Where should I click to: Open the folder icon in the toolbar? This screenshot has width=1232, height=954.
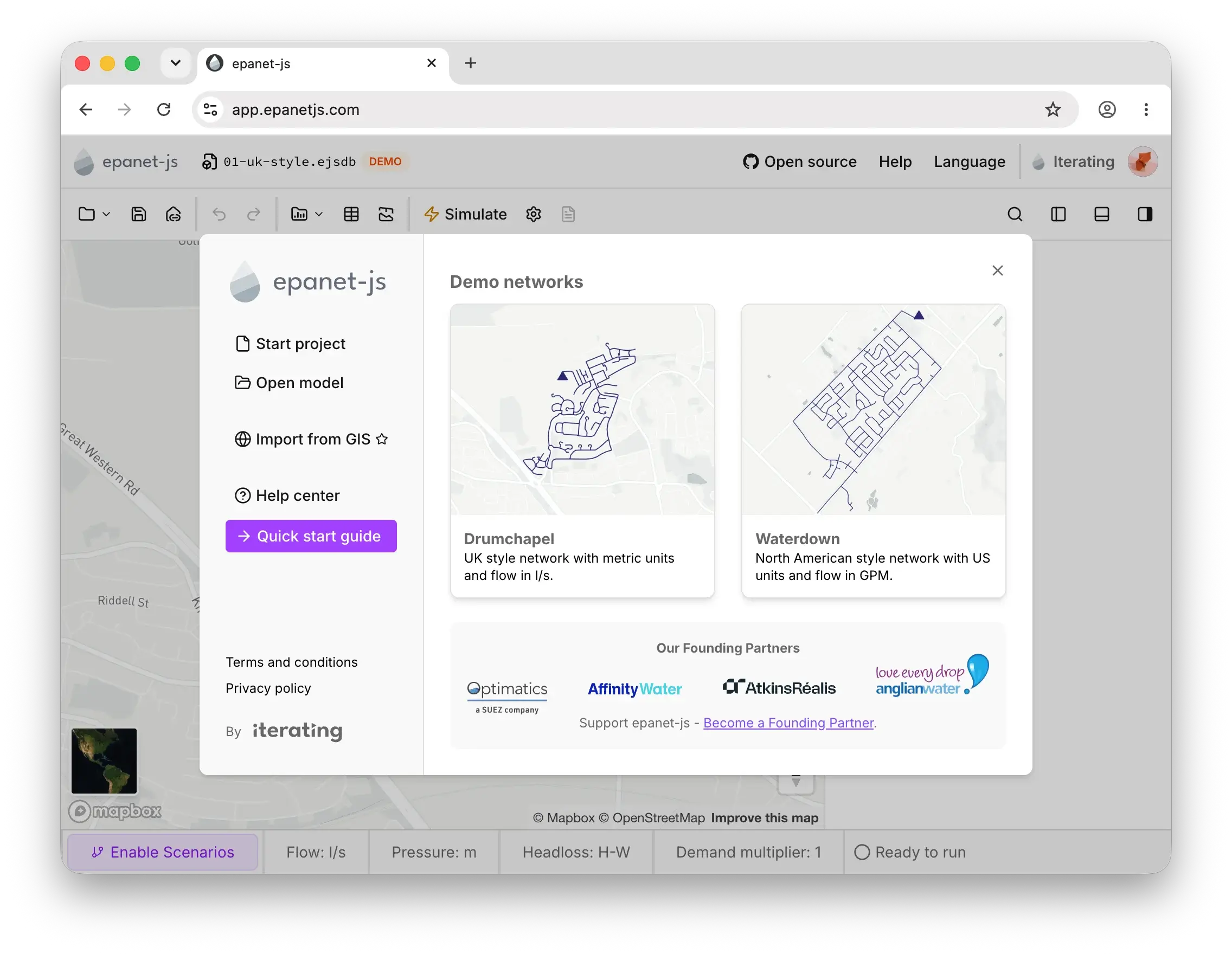(x=86, y=214)
